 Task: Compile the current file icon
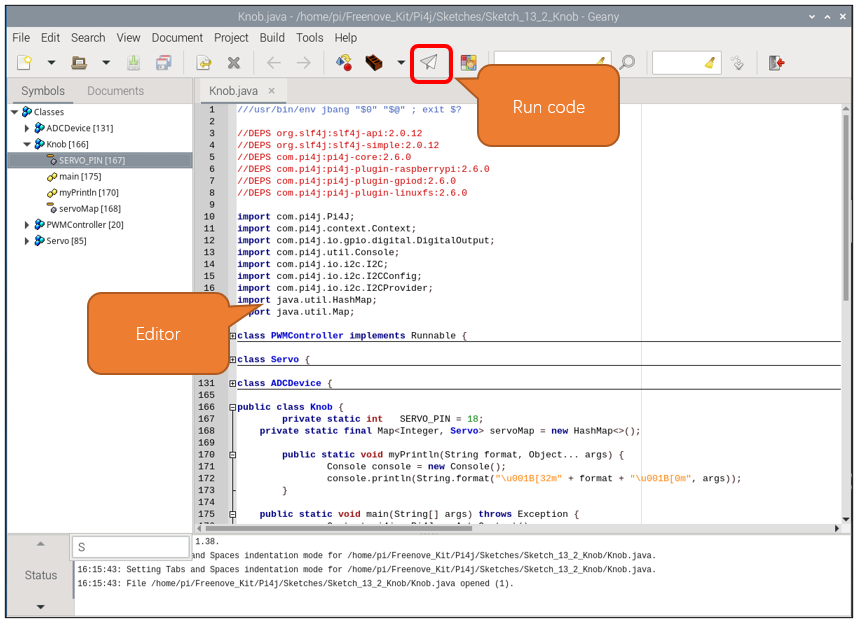tap(344, 63)
